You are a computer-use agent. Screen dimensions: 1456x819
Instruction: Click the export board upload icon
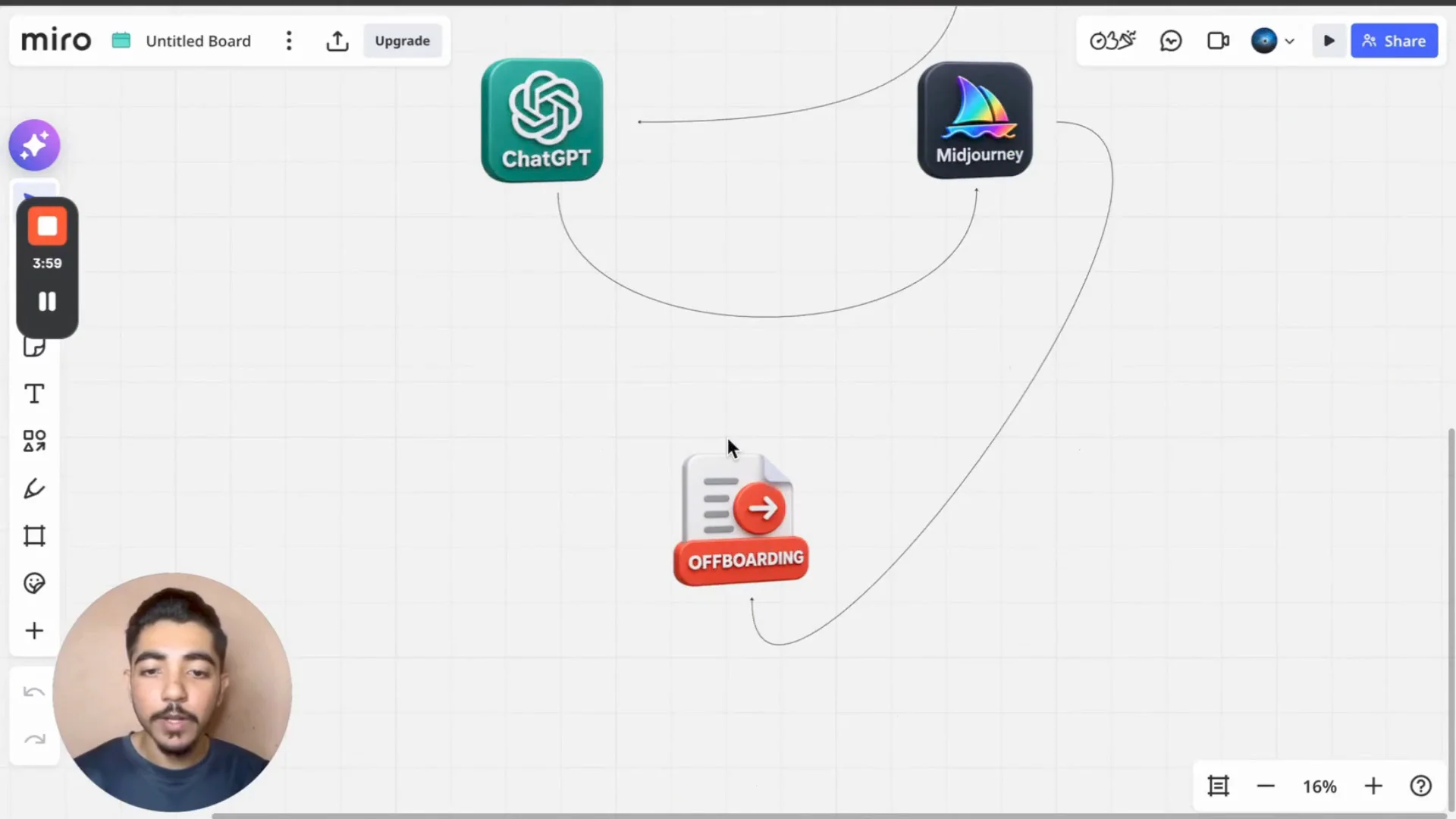[x=337, y=41]
